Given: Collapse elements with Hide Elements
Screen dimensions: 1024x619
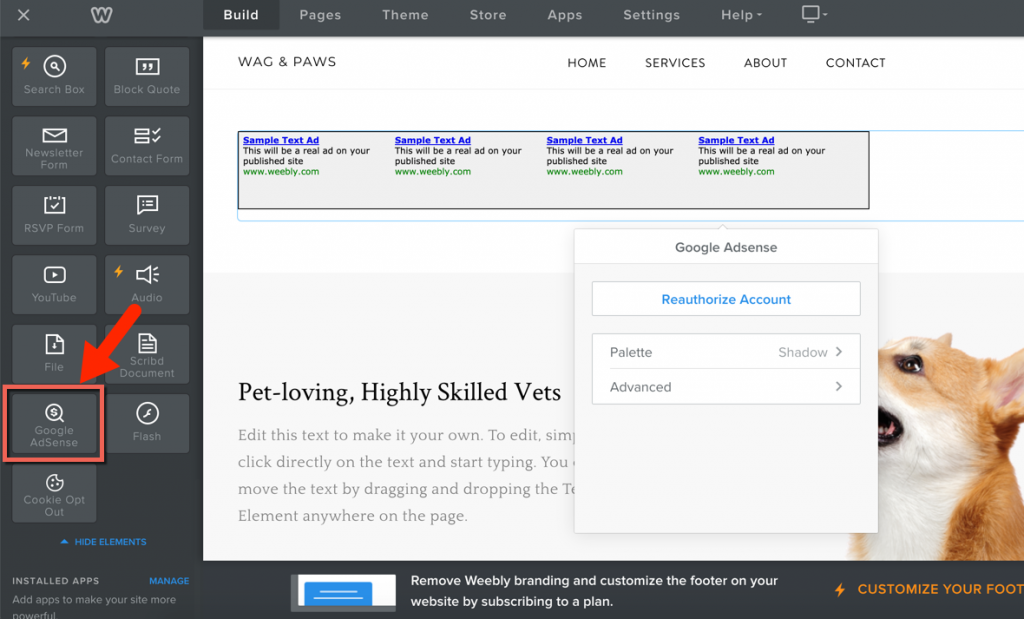Looking at the screenshot, I should (104, 542).
